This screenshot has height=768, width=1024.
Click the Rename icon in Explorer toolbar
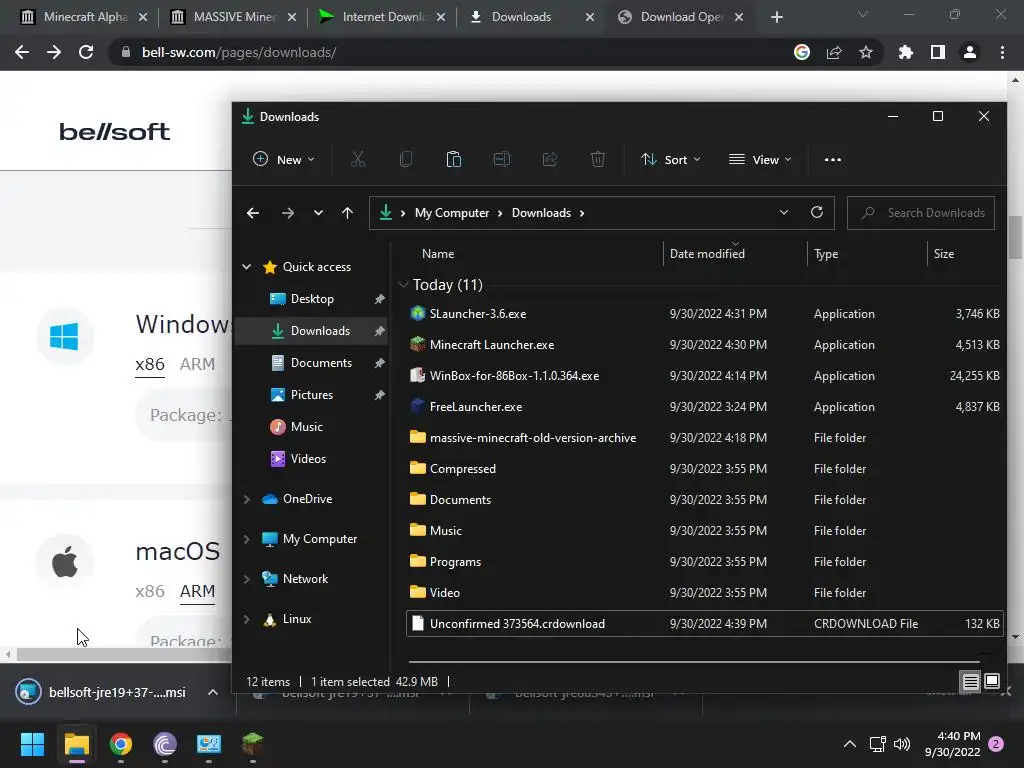502,159
